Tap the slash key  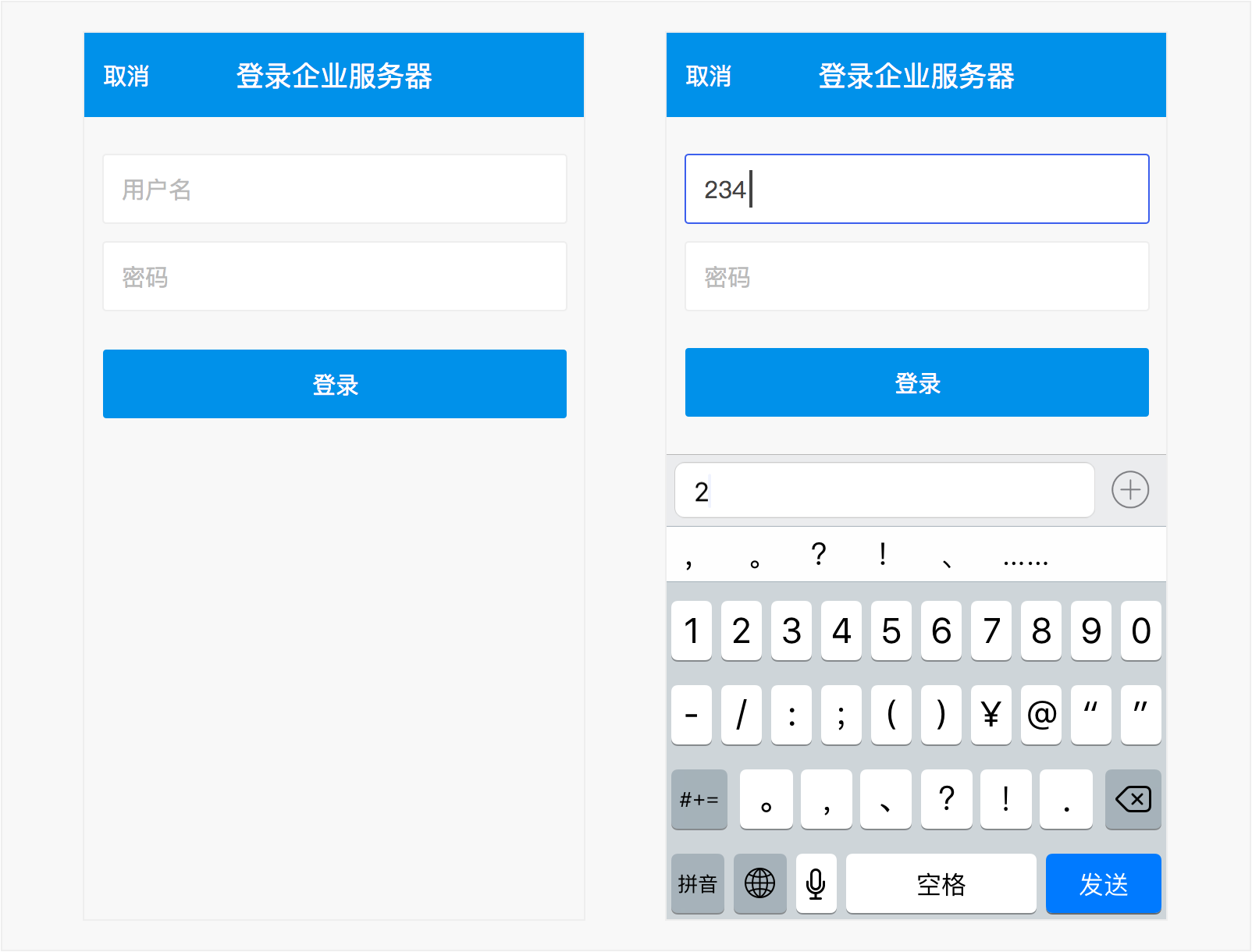742,715
